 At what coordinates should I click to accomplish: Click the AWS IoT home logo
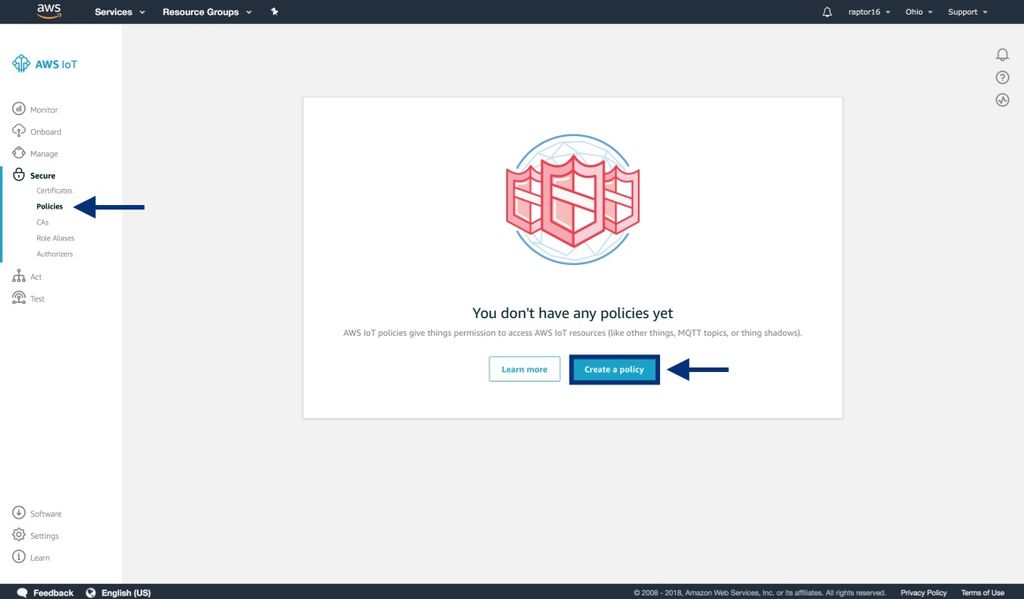44,64
